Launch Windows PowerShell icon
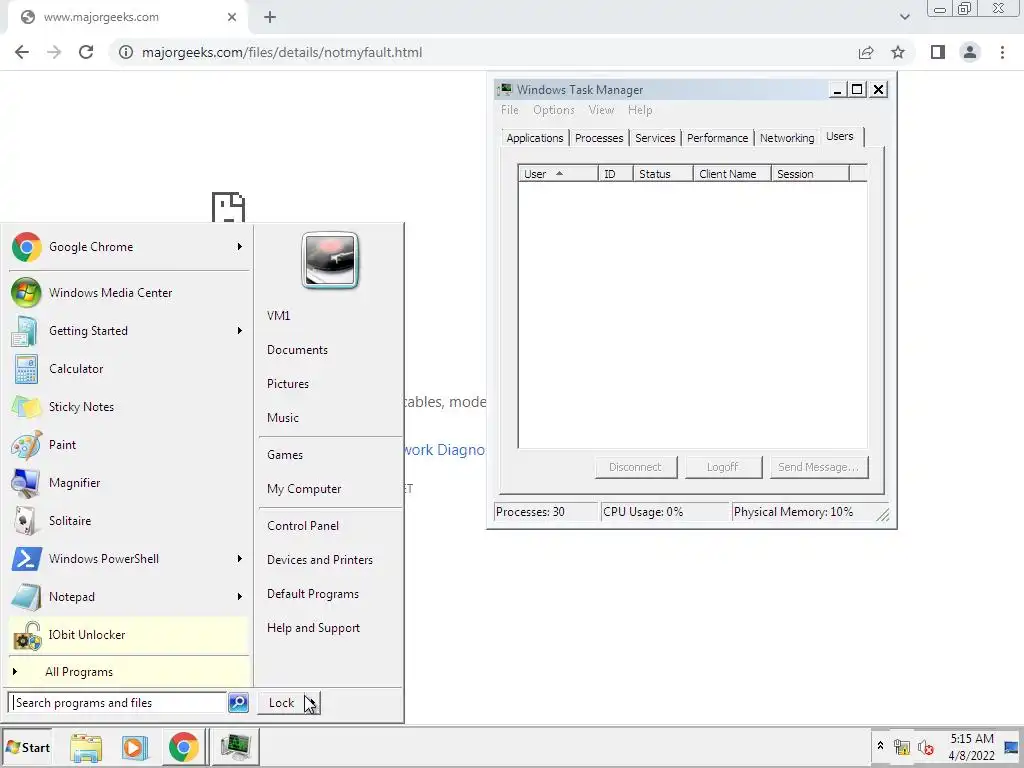The width and height of the screenshot is (1024, 768). (27, 558)
